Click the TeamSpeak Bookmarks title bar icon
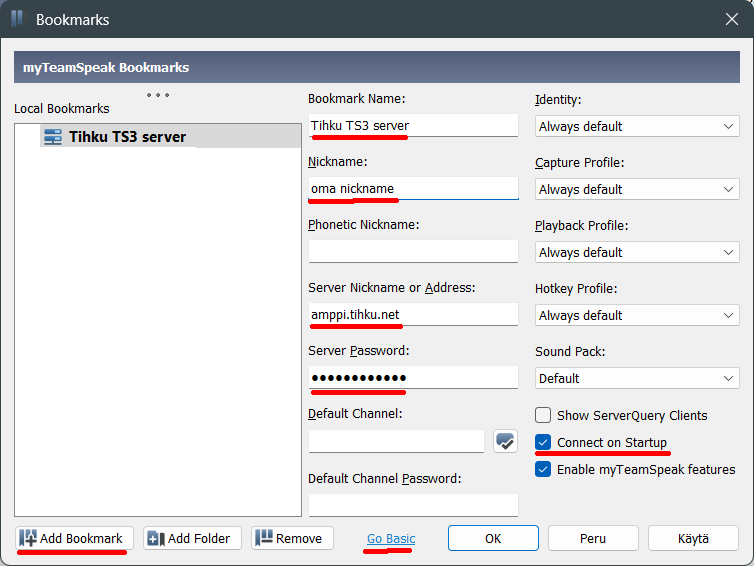 [17, 19]
